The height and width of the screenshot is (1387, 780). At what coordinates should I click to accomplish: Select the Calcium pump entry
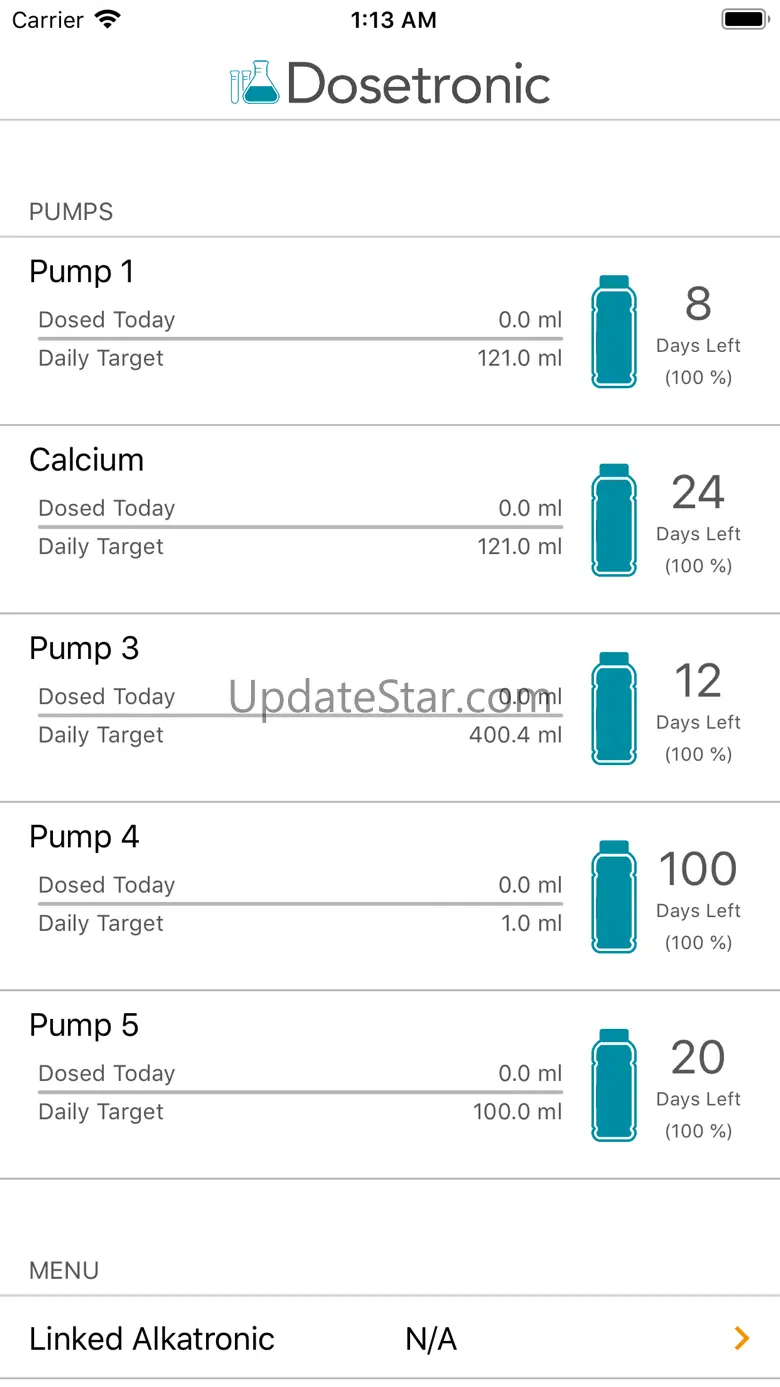click(x=87, y=460)
